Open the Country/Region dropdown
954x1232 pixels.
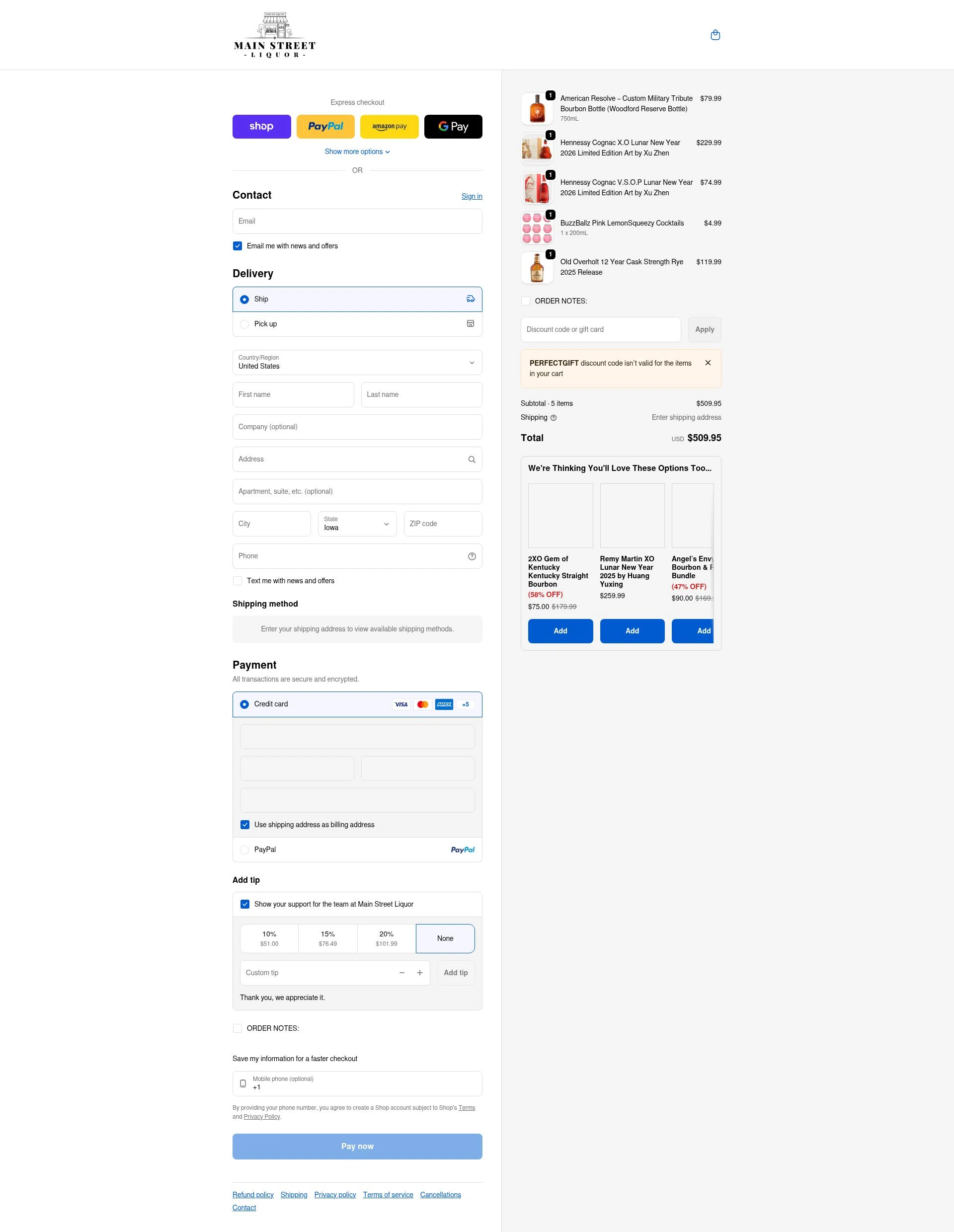[x=357, y=362]
